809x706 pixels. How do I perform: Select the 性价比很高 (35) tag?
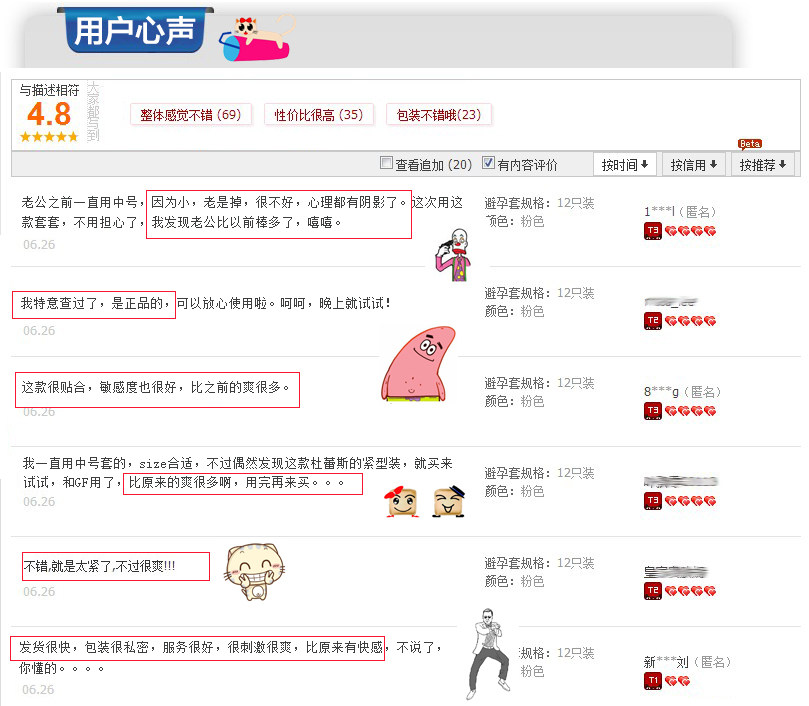[318, 115]
